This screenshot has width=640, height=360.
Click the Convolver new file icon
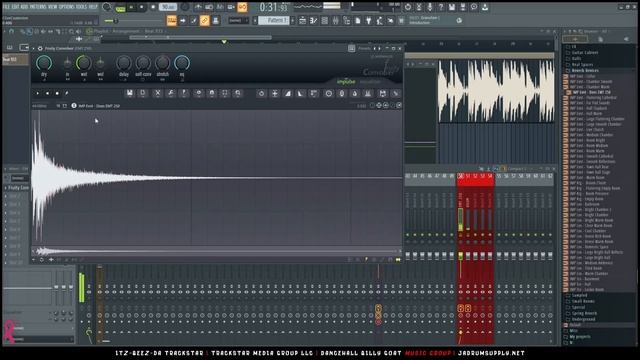pyautogui.click(x=143, y=93)
